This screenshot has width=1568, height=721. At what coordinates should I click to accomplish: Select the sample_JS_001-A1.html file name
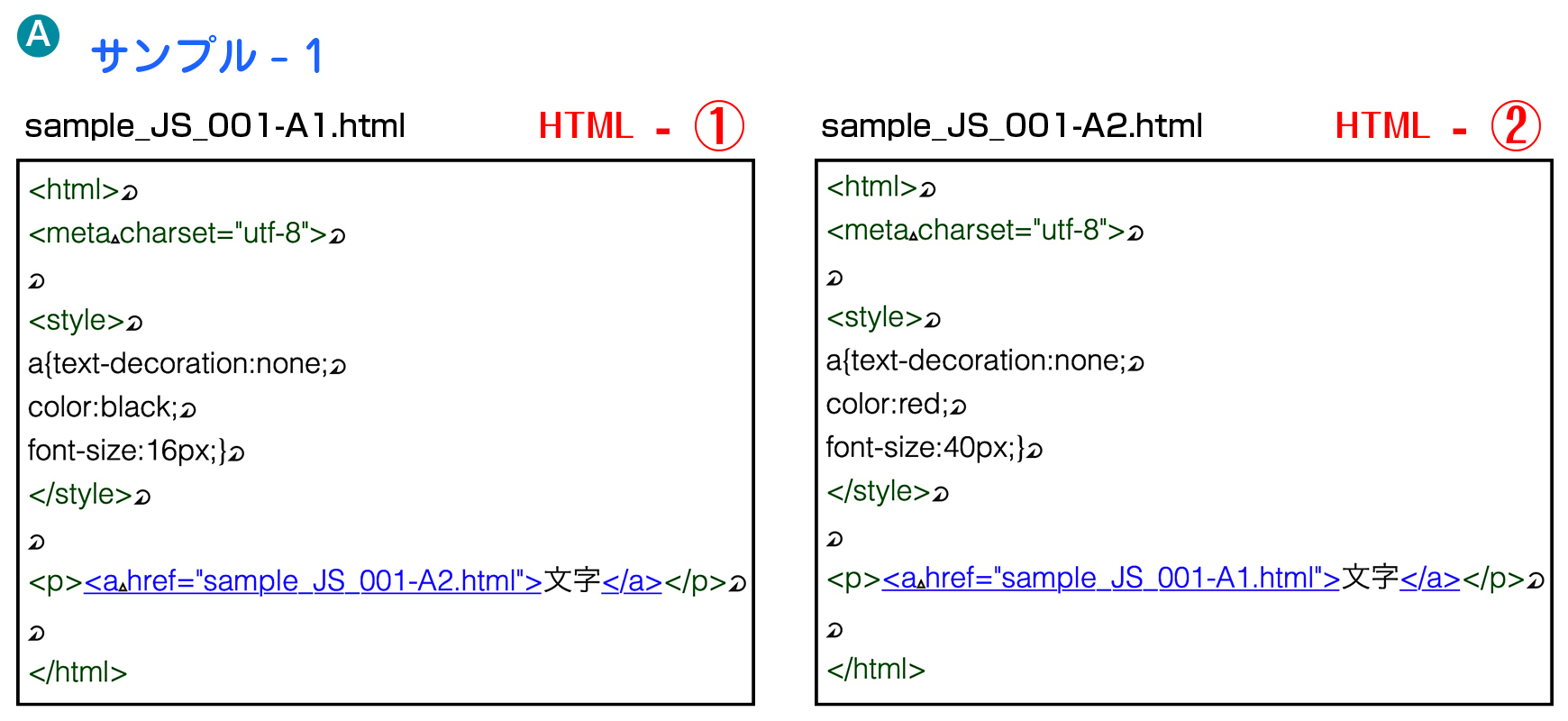[214, 126]
